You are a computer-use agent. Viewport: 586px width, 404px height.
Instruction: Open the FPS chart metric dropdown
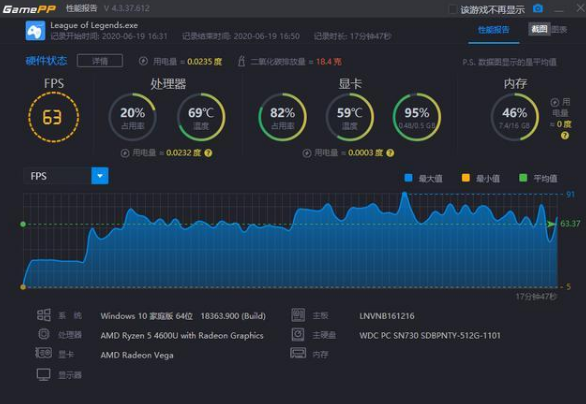pyautogui.click(x=100, y=176)
